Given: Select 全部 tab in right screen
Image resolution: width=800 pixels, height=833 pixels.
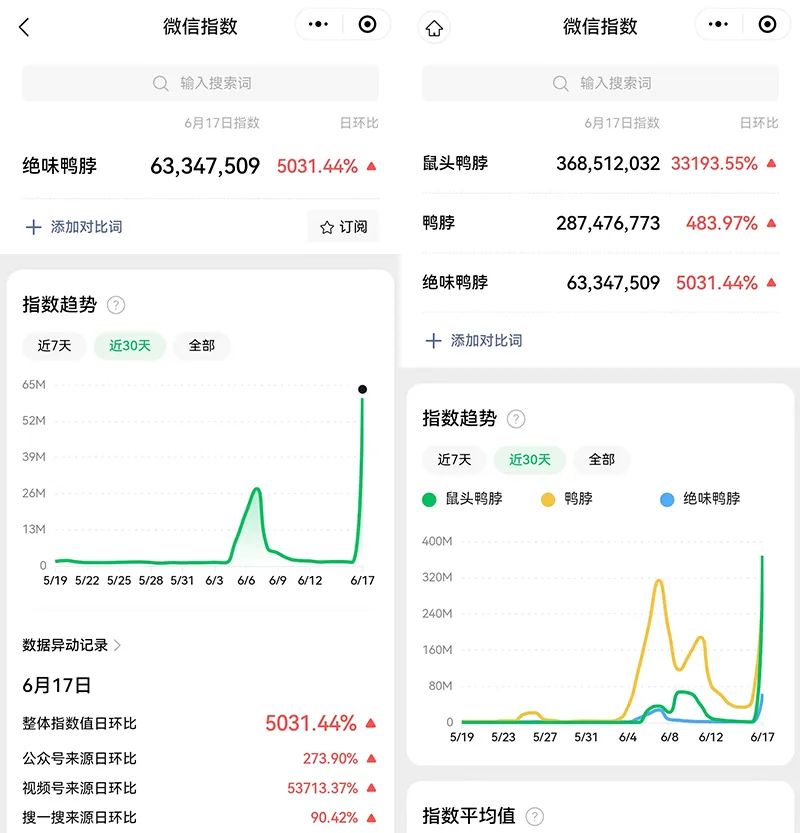Looking at the screenshot, I should (x=602, y=460).
